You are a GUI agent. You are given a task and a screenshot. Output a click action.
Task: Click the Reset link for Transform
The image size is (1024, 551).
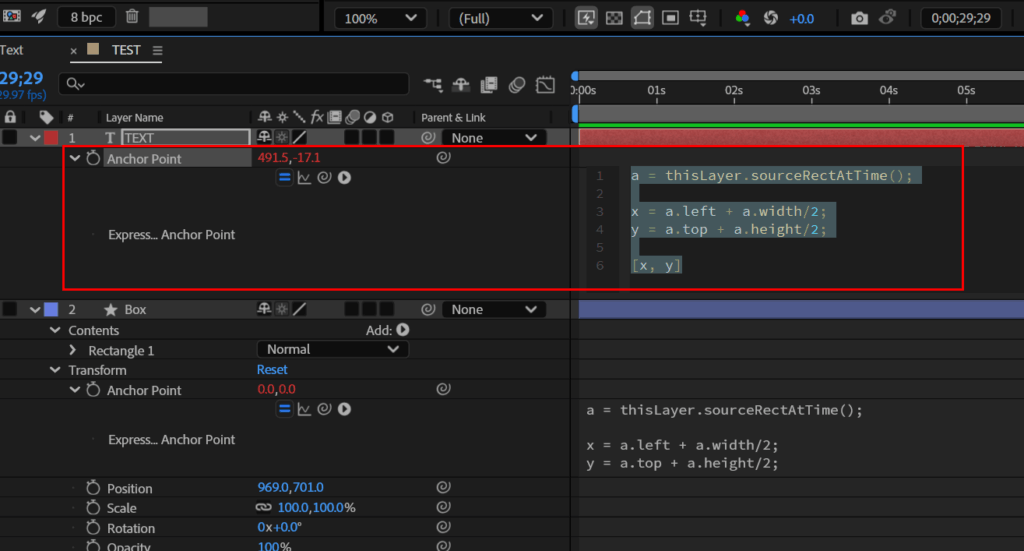(272, 370)
